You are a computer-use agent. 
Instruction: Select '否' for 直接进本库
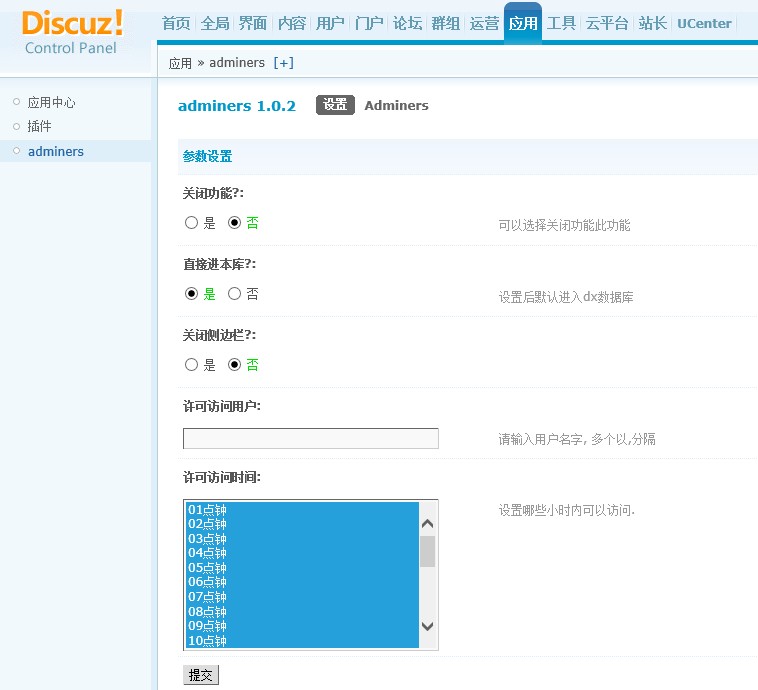(x=235, y=294)
